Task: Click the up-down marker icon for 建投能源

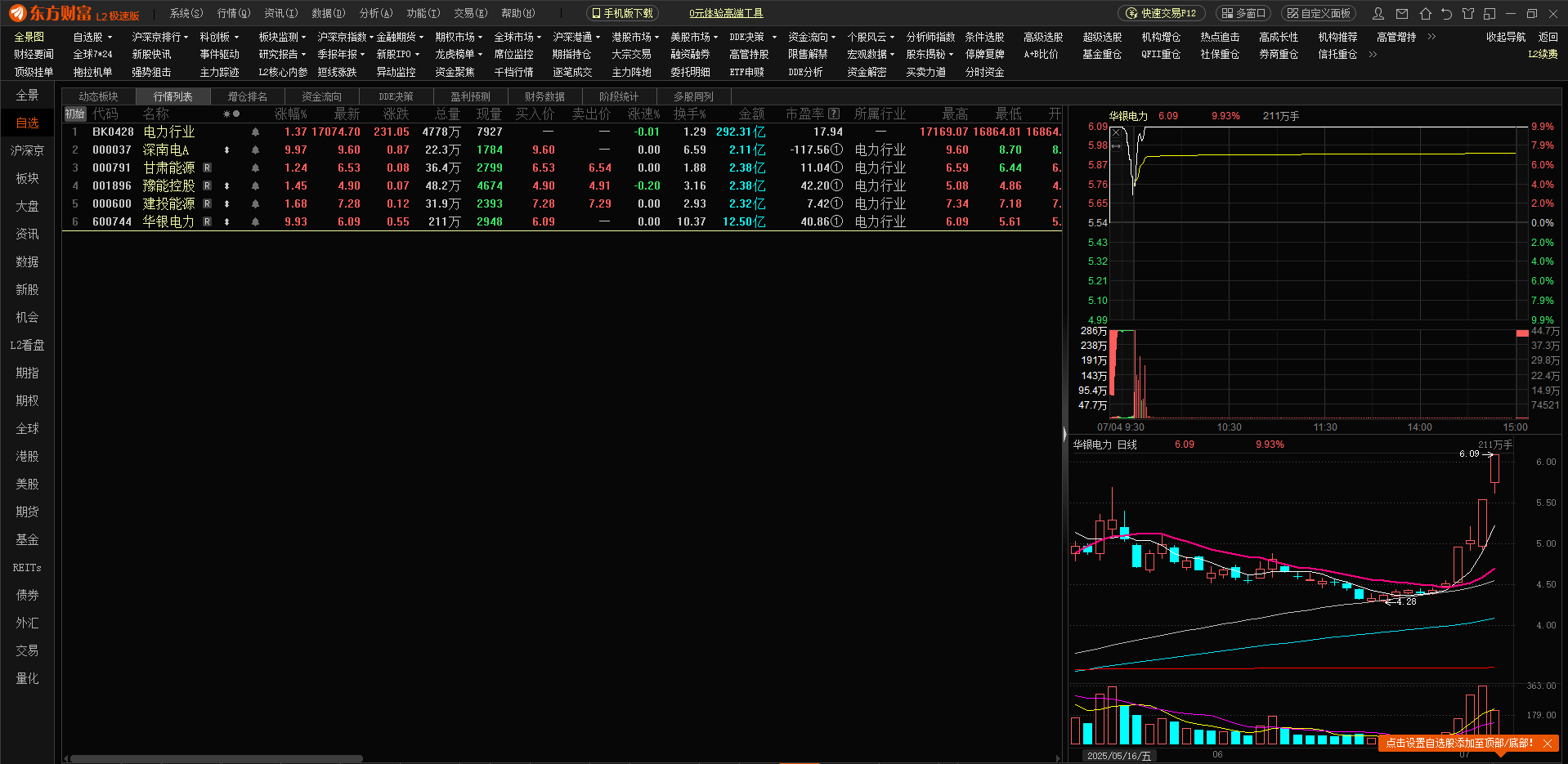Action: click(x=226, y=204)
